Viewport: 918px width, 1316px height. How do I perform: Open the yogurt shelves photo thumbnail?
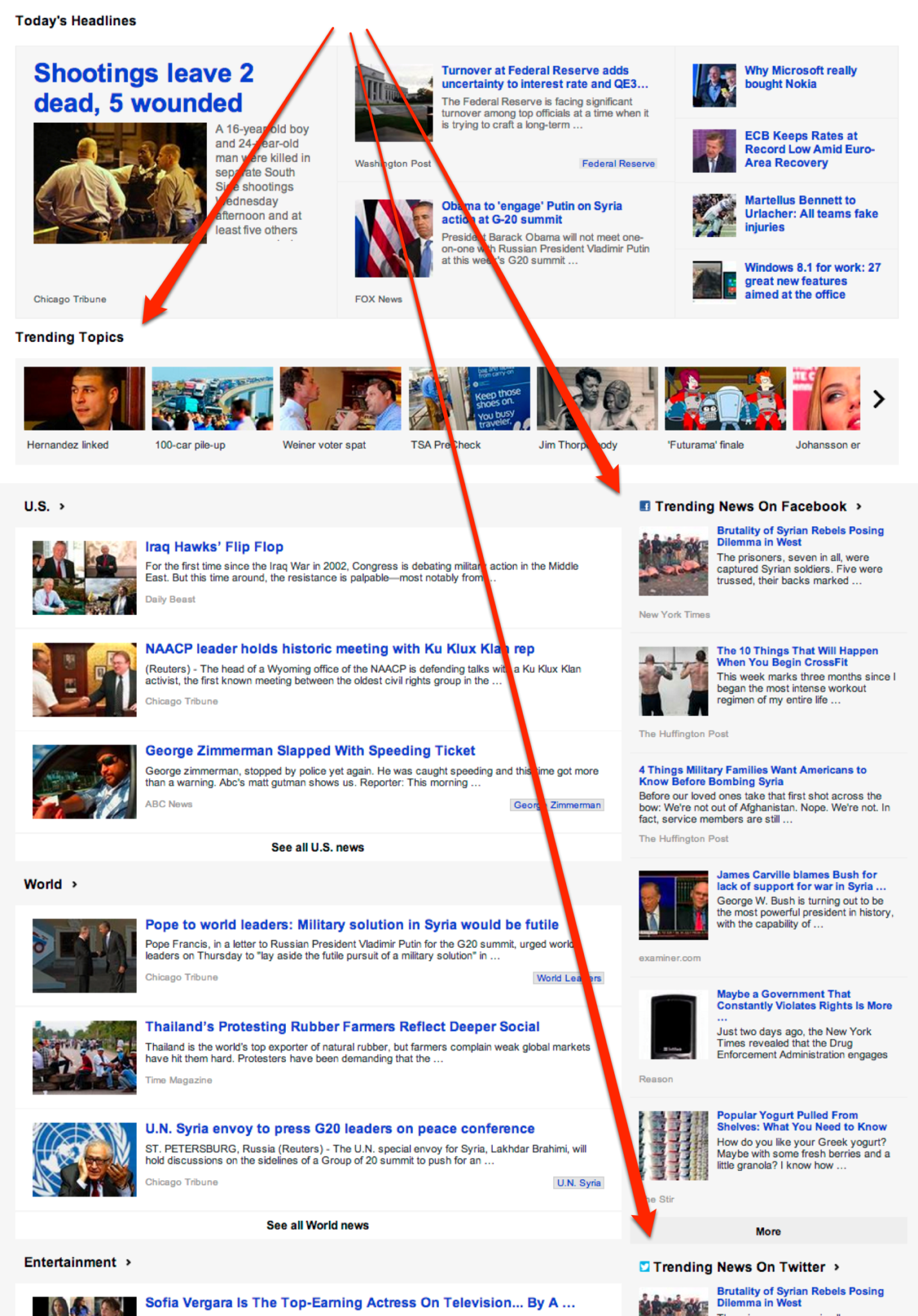(673, 1146)
